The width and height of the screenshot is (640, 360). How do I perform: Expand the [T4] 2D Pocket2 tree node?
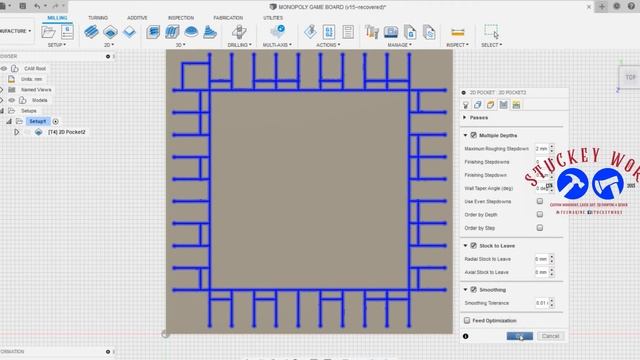[16, 132]
